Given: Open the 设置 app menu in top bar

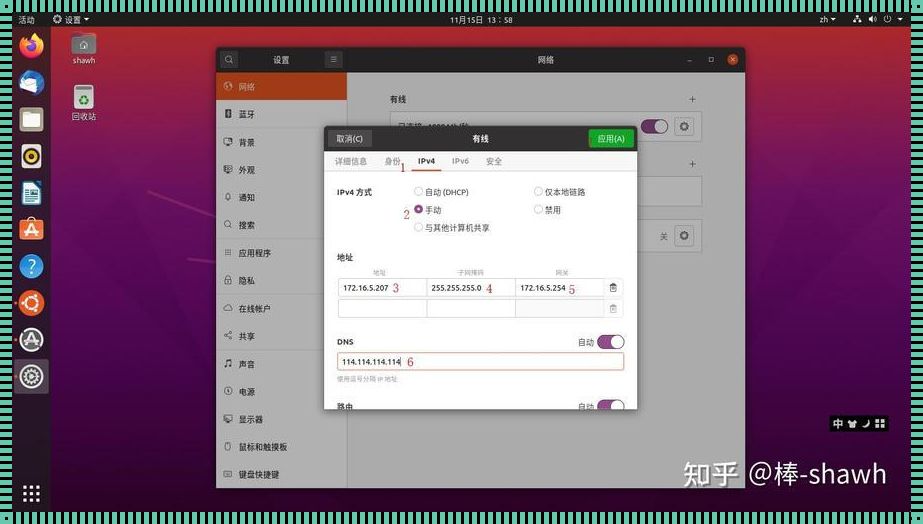Looking at the screenshot, I should (x=71, y=19).
